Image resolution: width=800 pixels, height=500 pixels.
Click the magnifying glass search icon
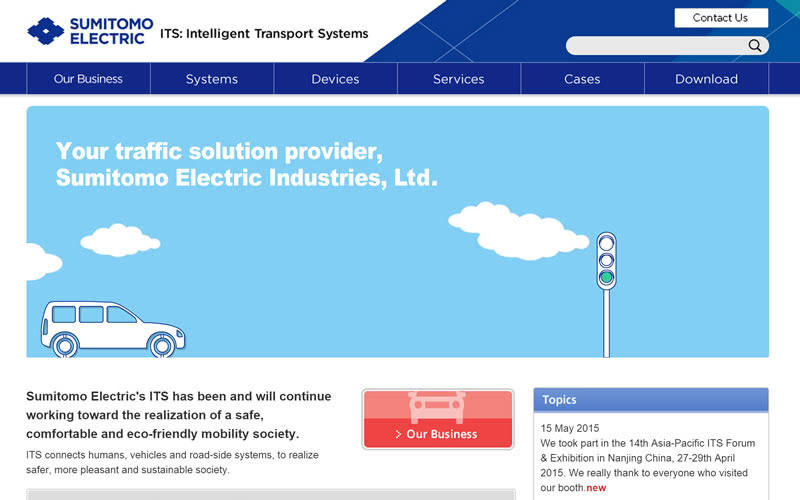pyautogui.click(x=755, y=45)
